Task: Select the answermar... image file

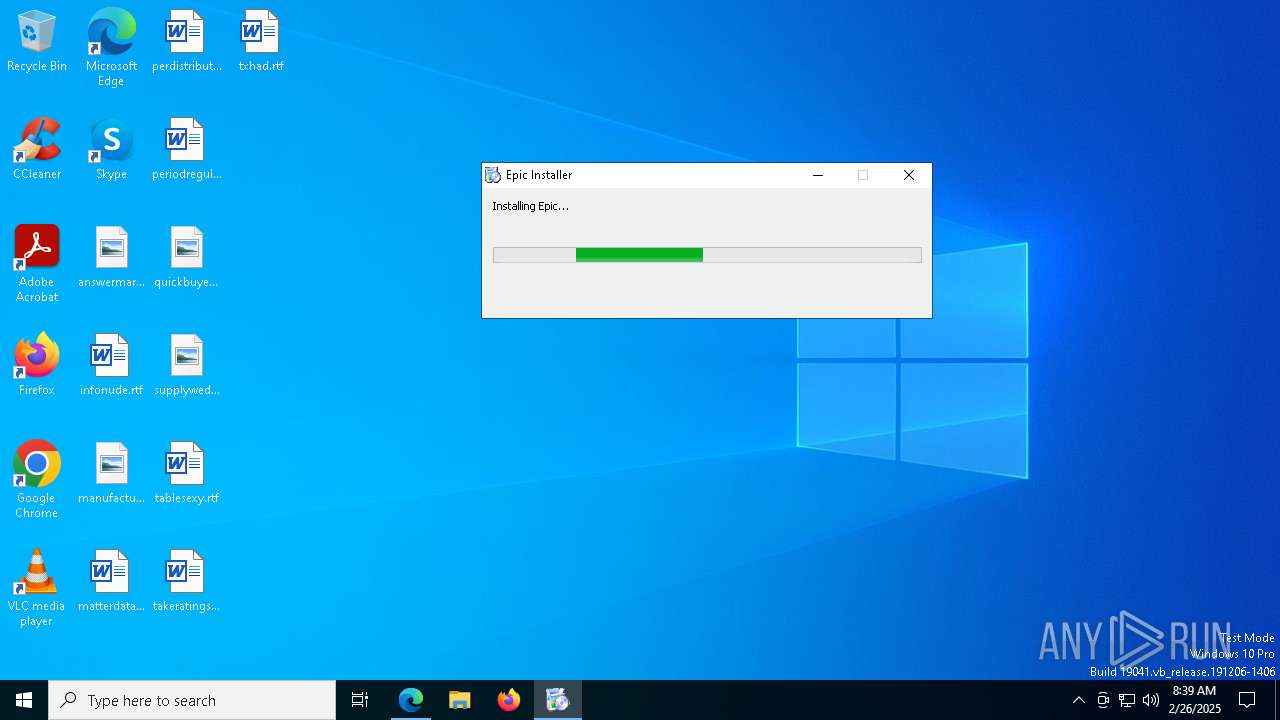Action: tap(111, 258)
